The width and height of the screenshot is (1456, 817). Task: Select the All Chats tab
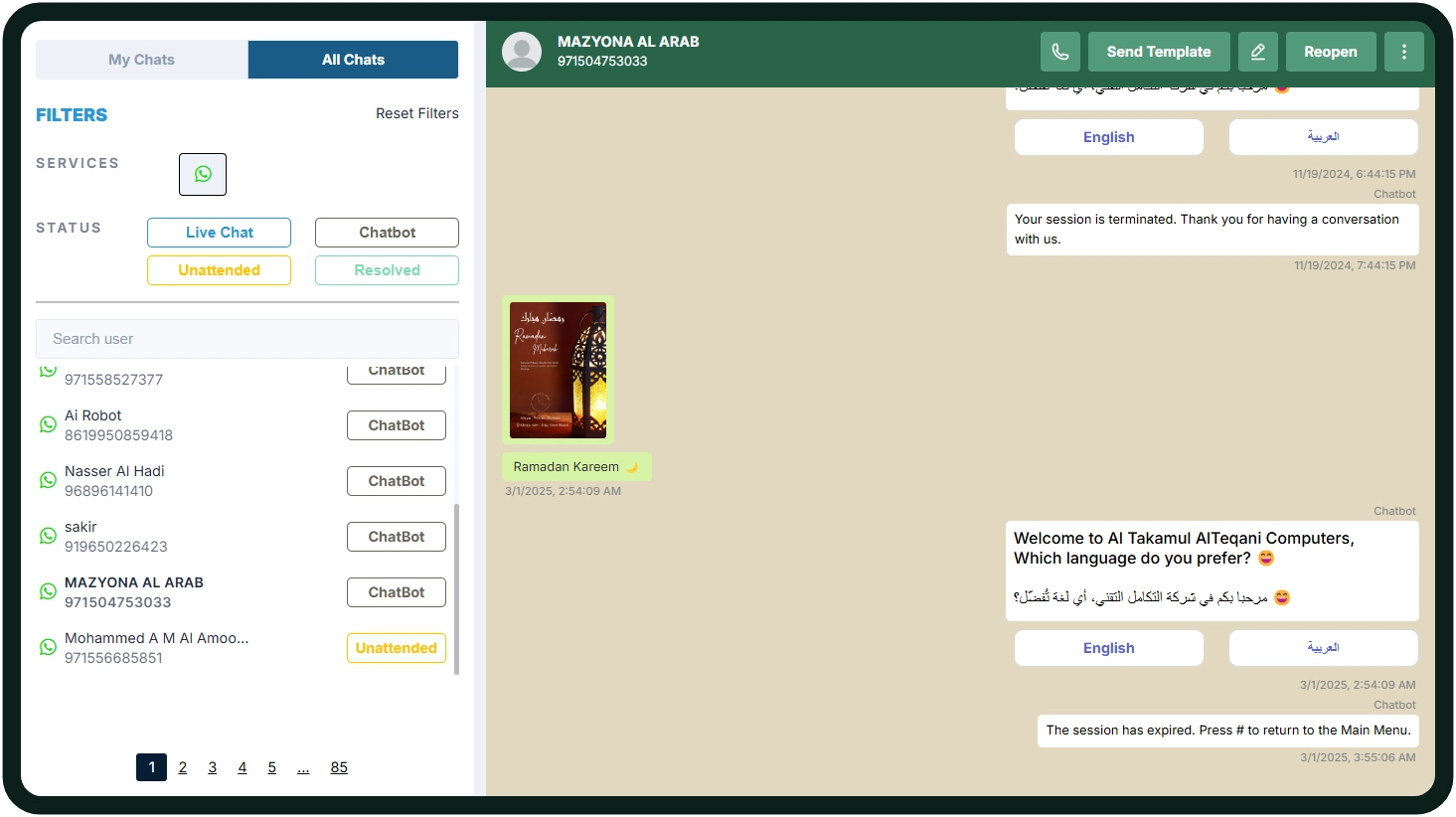[x=353, y=60]
